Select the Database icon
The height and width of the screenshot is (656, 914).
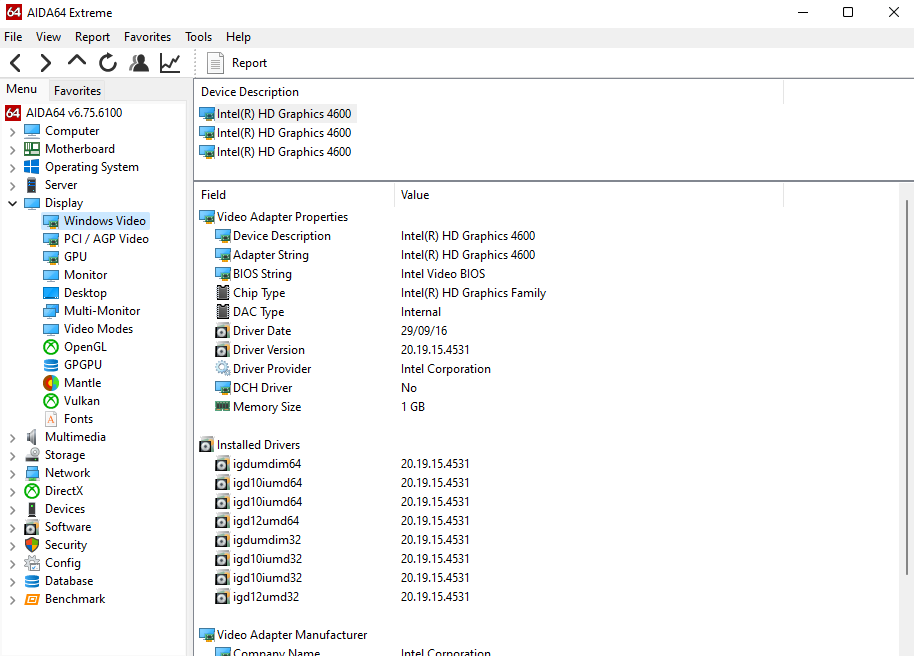(x=32, y=581)
